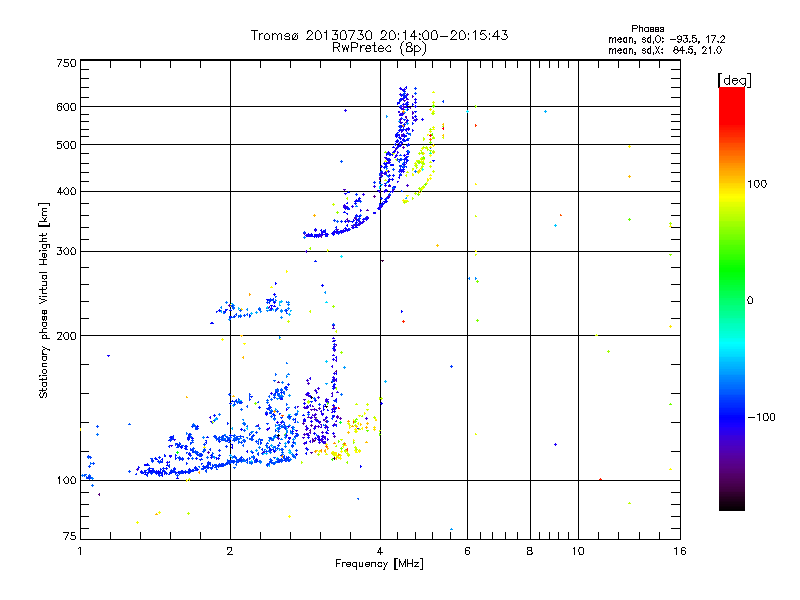The width and height of the screenshot is (800, 600).
Task: Click the x-axis tick label '4'
Action: coord(380,551)
